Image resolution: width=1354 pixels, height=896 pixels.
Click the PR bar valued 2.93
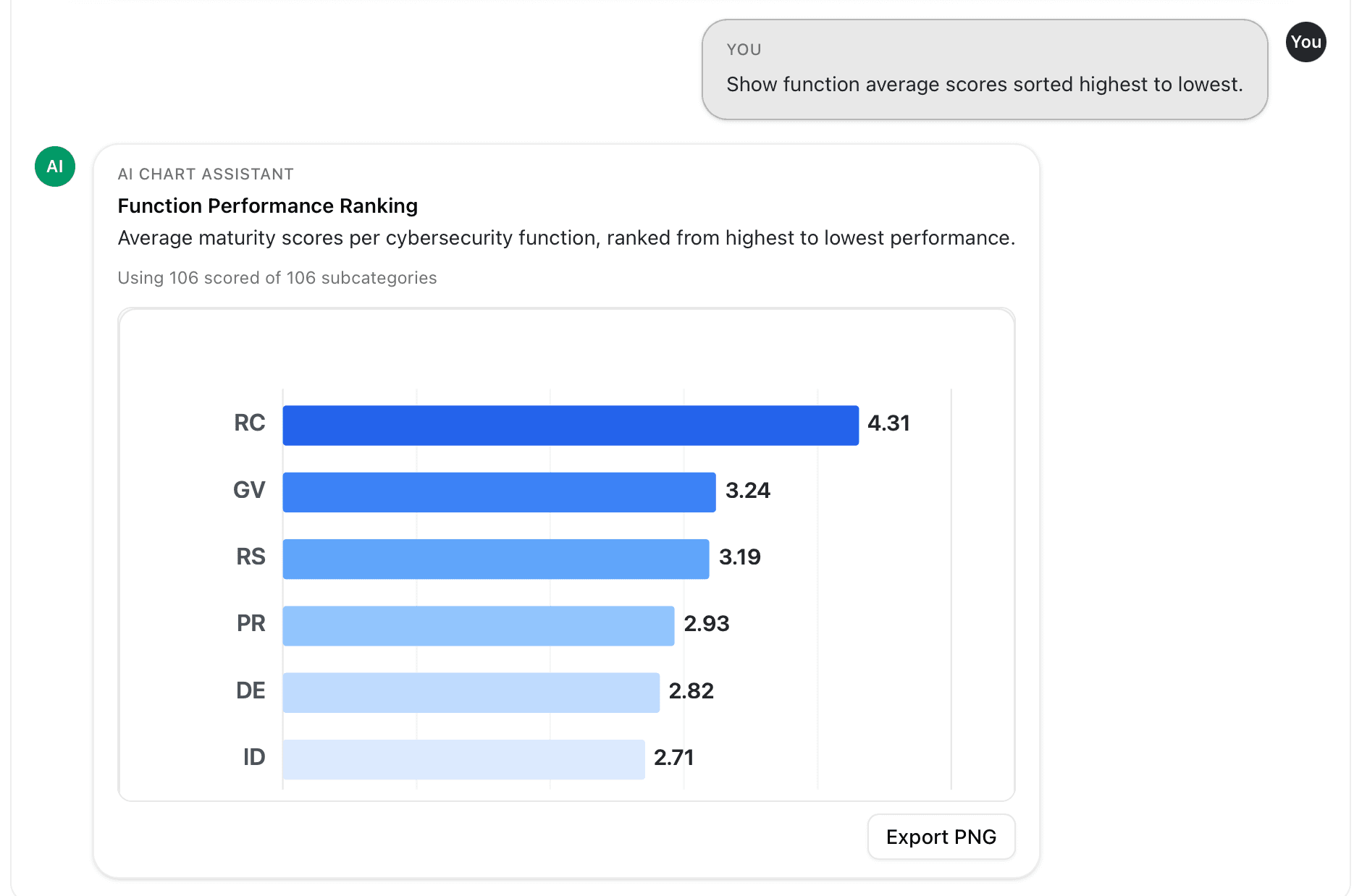tap(478, 625)
